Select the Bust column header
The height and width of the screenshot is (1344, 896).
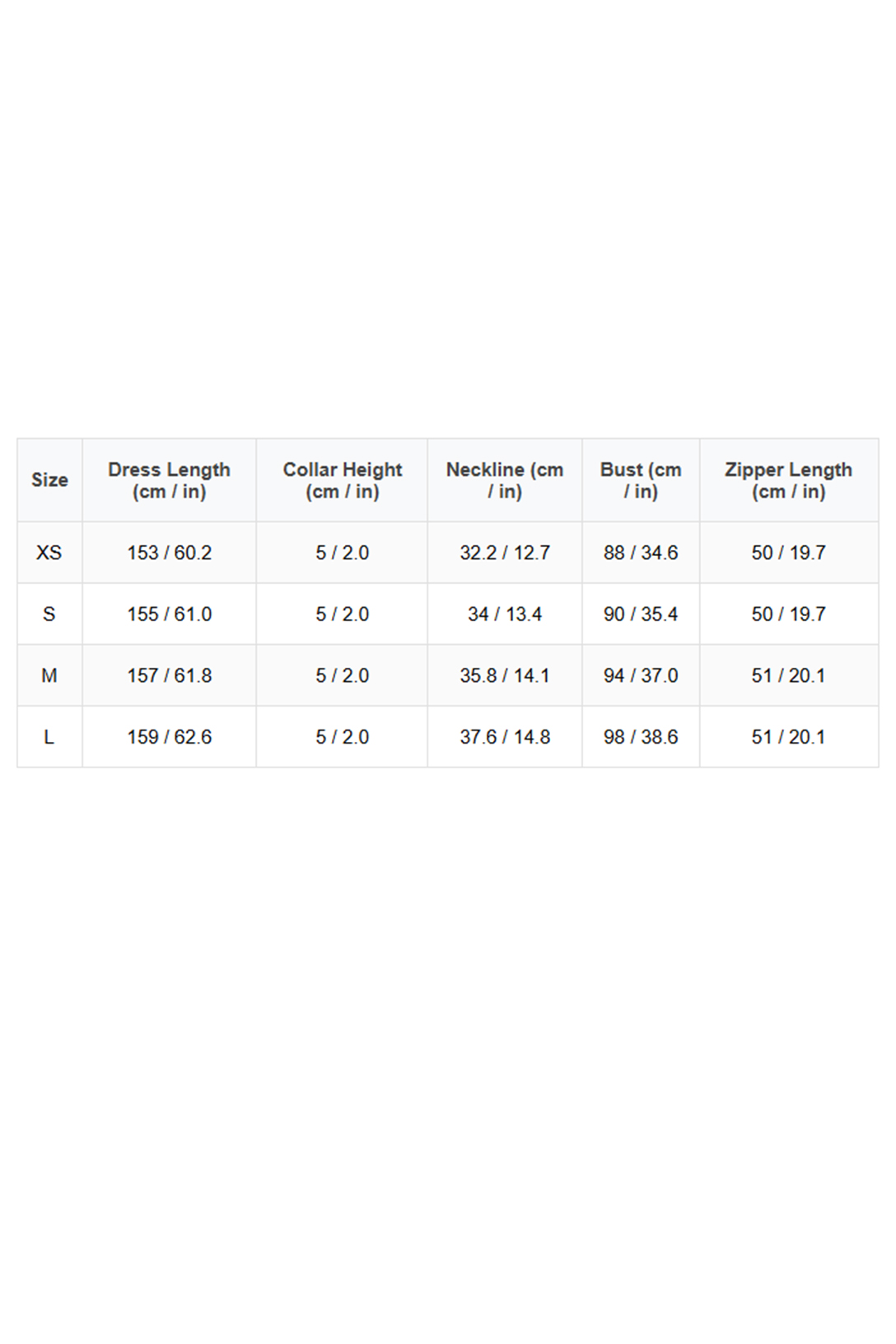pos(641,480)
